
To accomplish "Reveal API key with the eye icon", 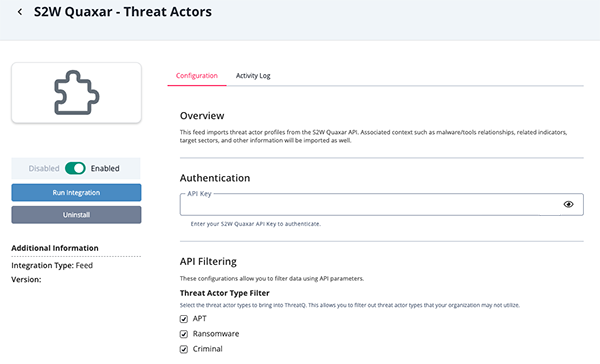I will pos(568,204).
